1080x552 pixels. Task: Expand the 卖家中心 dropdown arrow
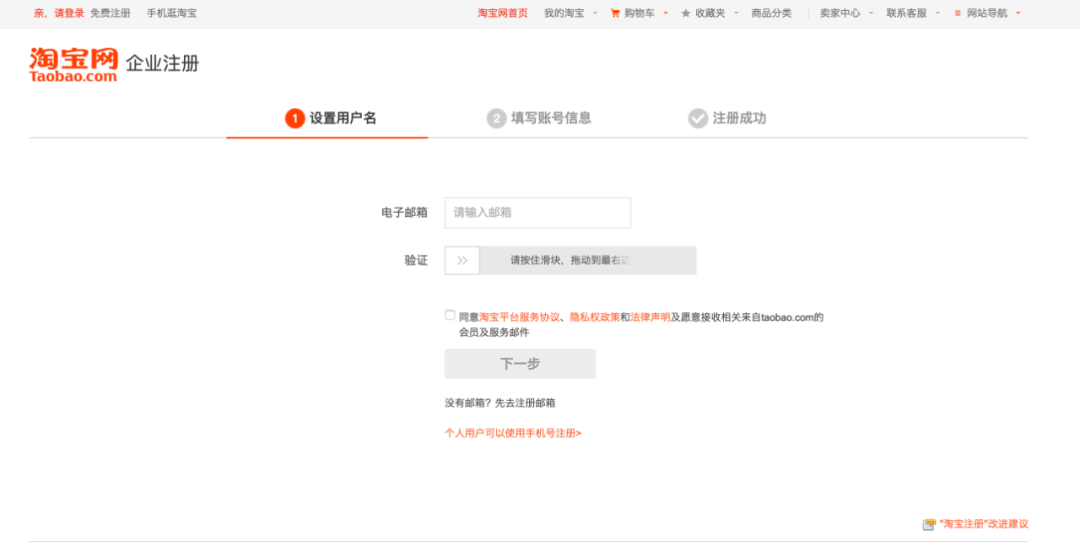(871, 13)
